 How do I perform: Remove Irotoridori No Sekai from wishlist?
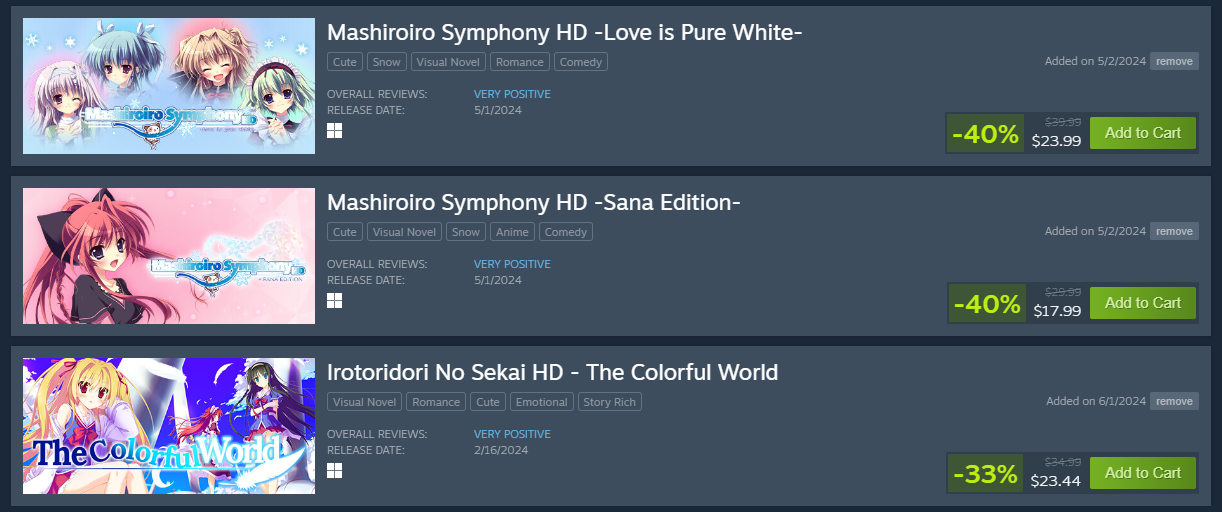point(1173,401)
